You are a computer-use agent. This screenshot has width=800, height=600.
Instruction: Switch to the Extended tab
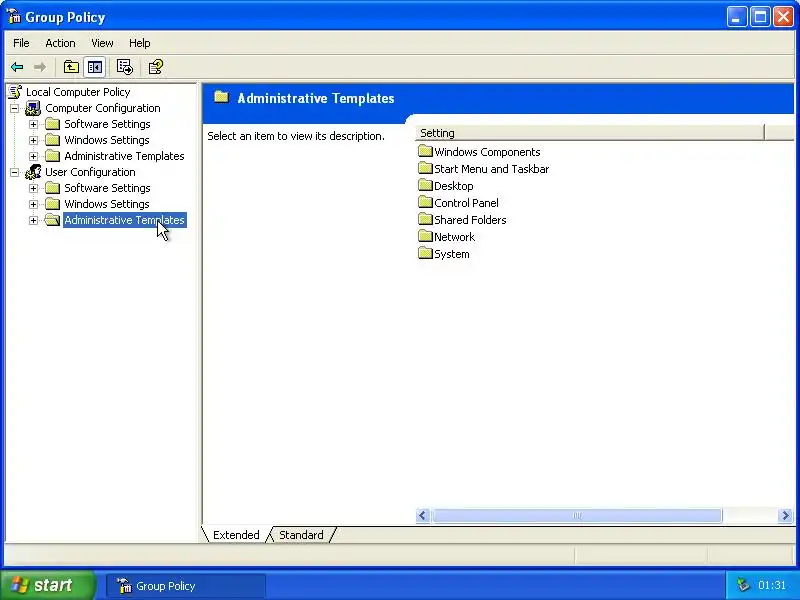236,535
